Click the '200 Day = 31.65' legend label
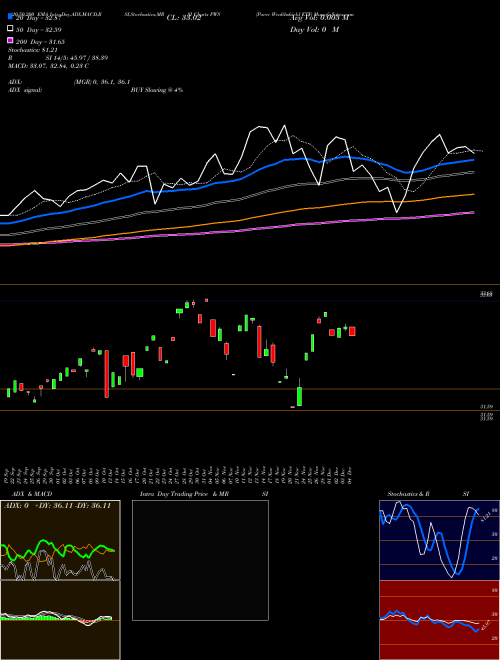 tap(40, 42)
